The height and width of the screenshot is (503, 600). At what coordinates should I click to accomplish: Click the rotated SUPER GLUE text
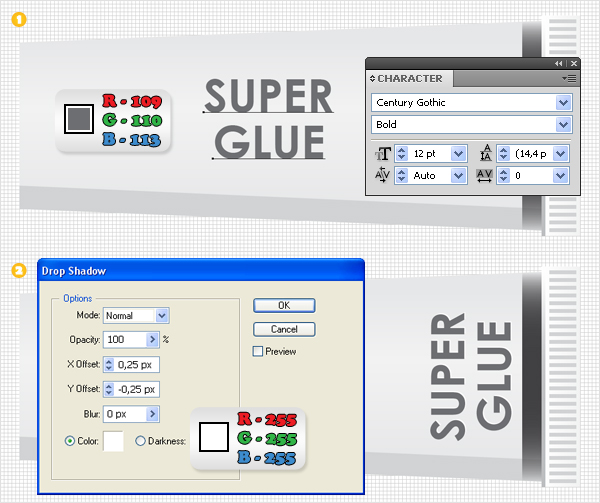coord(471,376)
